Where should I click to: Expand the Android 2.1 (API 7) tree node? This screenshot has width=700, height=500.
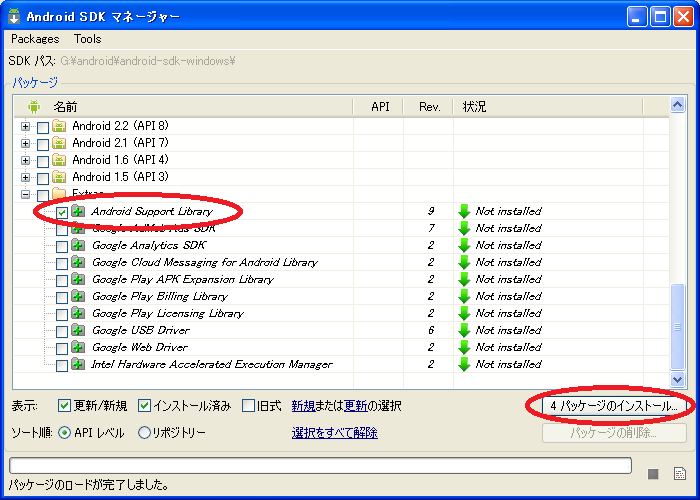coord(26,143)
